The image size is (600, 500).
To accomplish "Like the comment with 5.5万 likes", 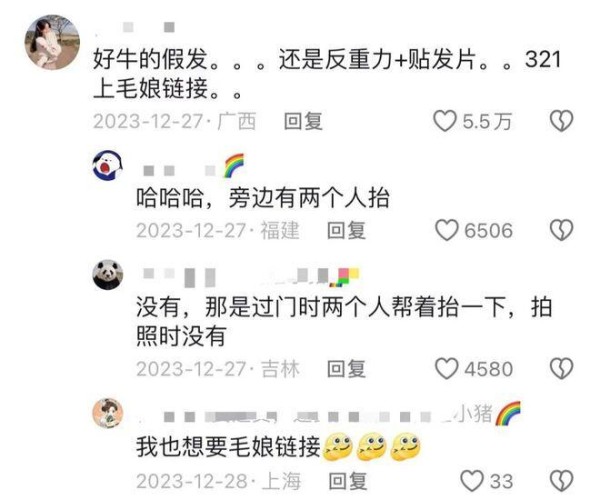I will tap(445, 121).
